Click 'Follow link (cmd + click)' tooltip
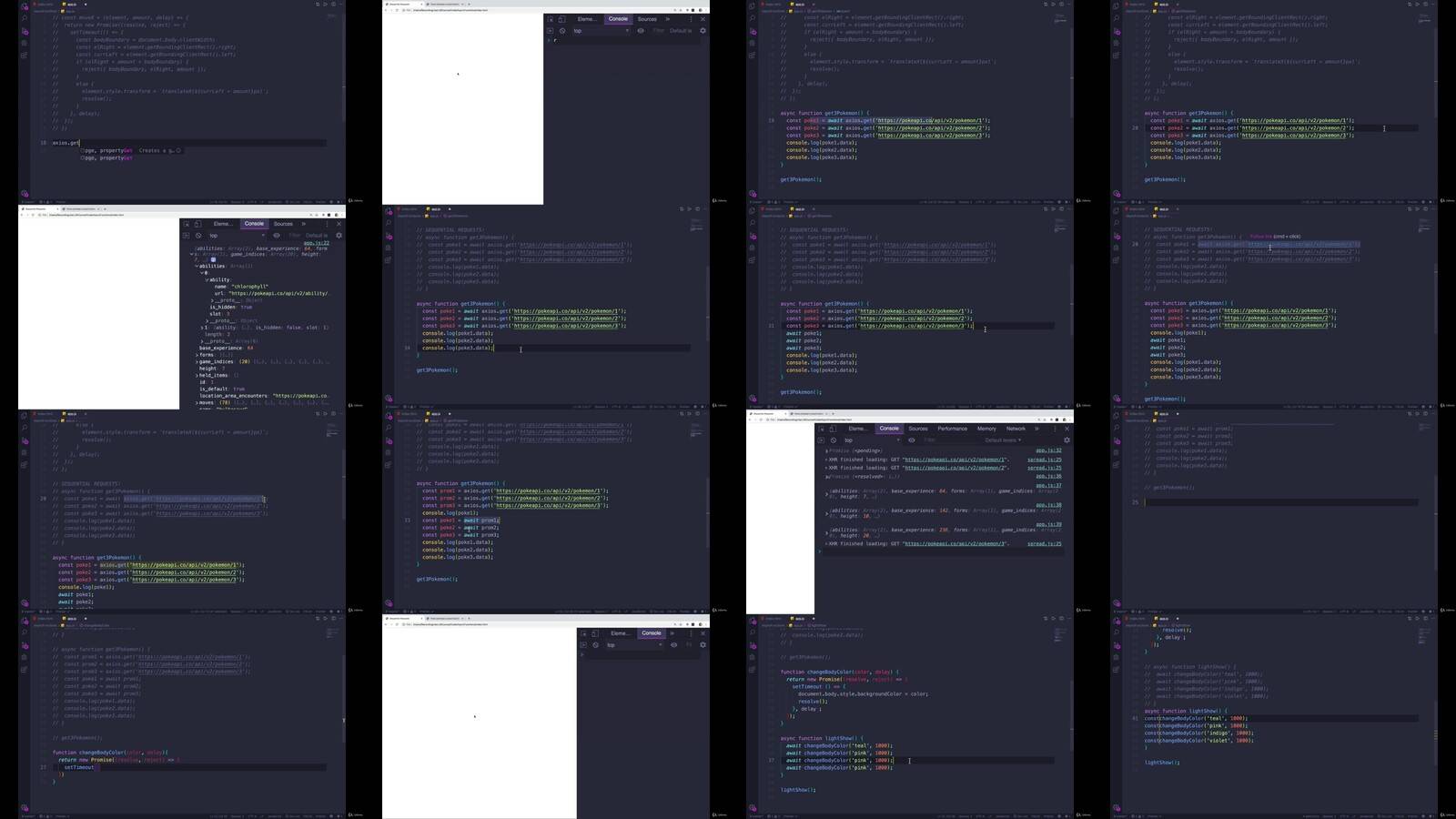 (x=1275, y=237)
